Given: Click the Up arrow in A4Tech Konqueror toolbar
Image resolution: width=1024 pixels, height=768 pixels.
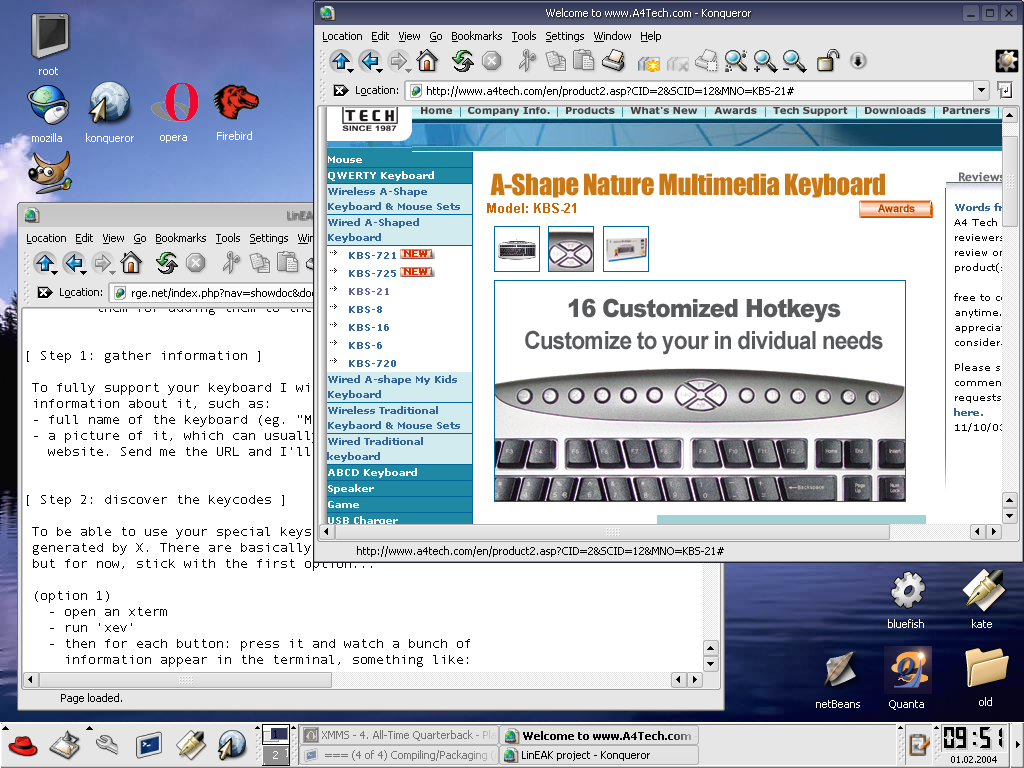Looking at the screenshot, I should [340, 61].
